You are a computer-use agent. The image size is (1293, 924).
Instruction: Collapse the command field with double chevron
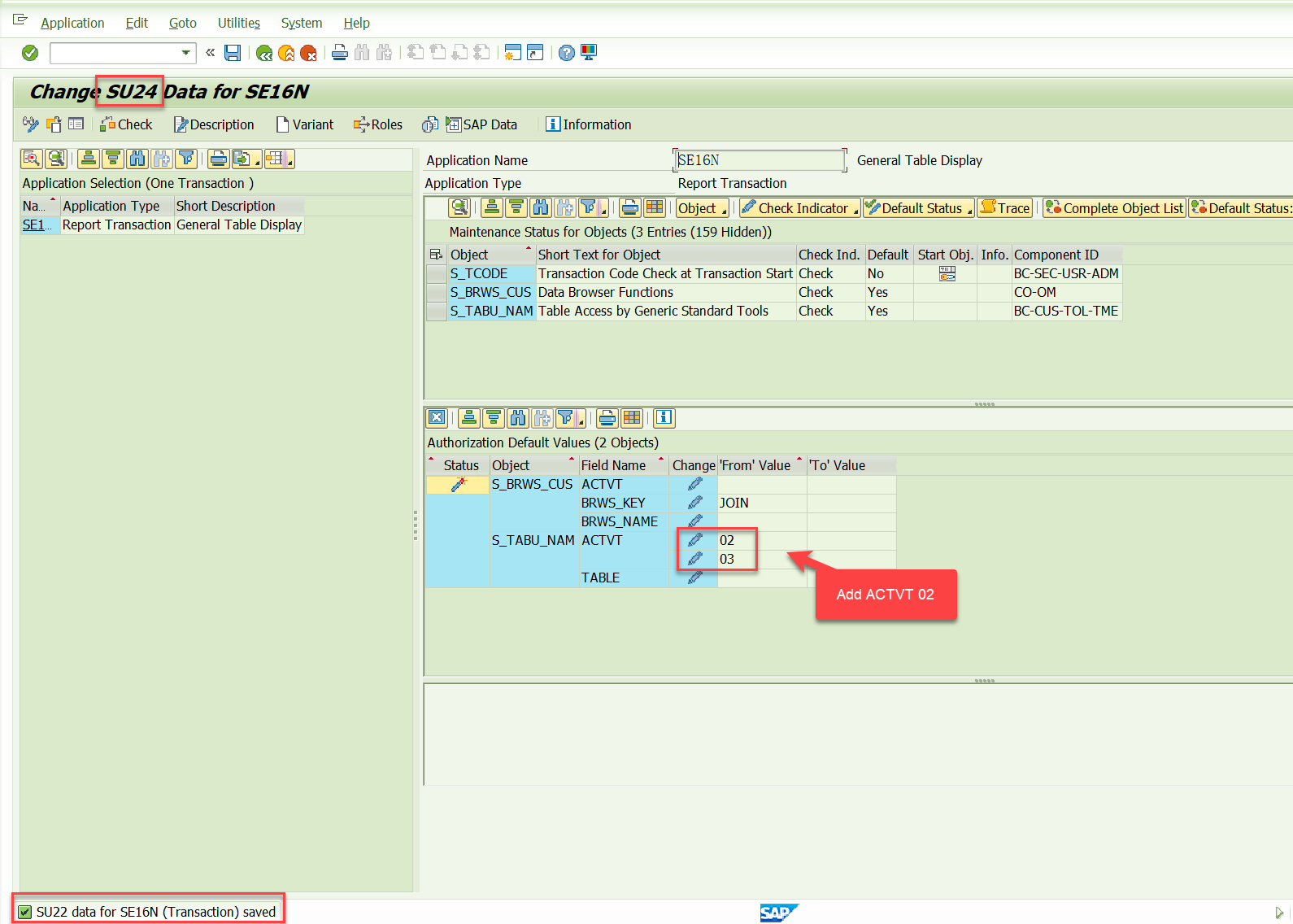tap(211, 53)
